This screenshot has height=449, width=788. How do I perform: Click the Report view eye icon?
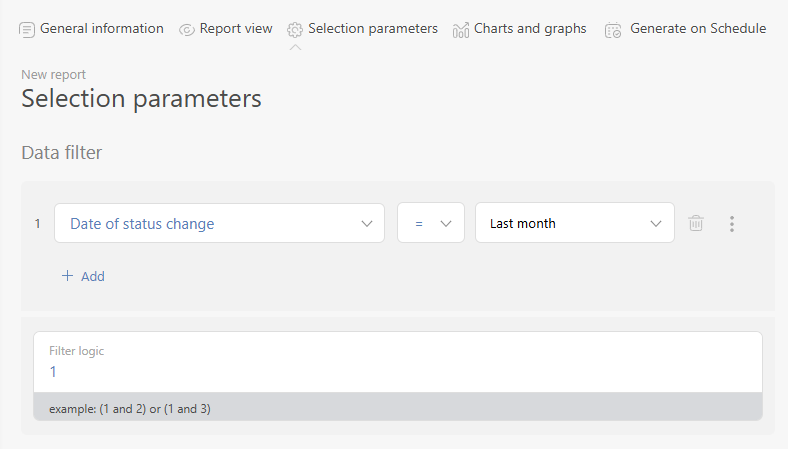point(186,30)
